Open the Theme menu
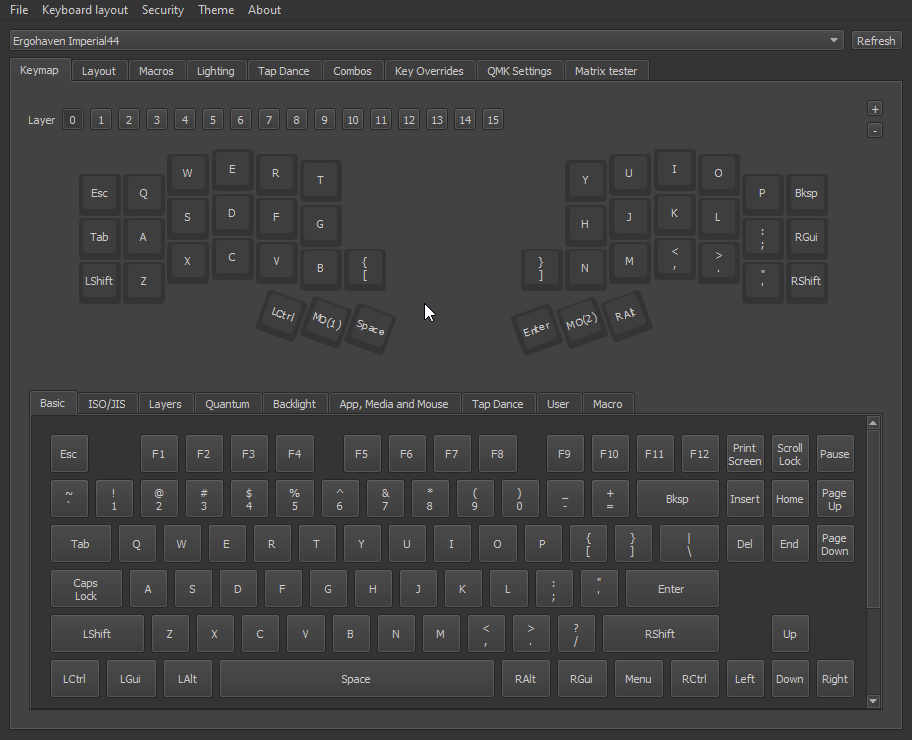The height and width of the screenshot is (740, 912). (x=216, y=10)
